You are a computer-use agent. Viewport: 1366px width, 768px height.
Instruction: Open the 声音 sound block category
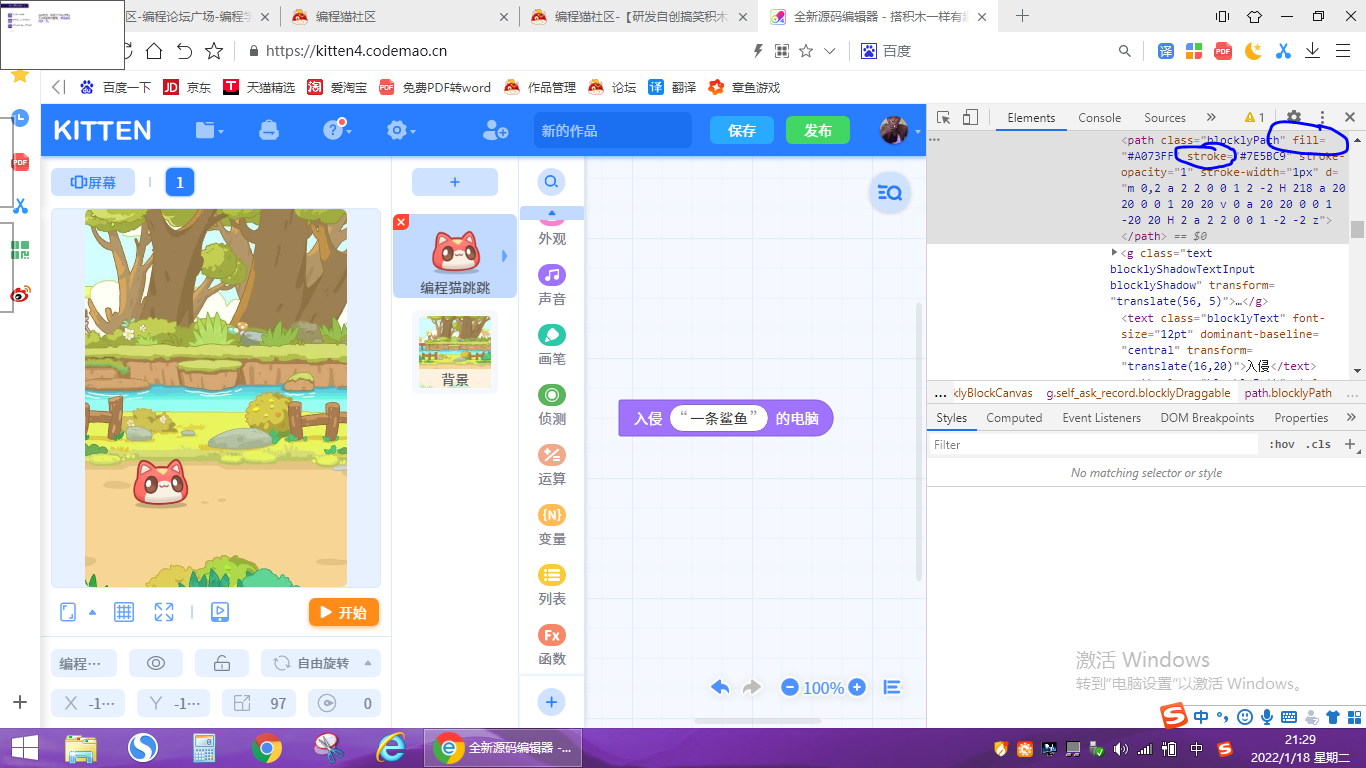click(552, 284)
